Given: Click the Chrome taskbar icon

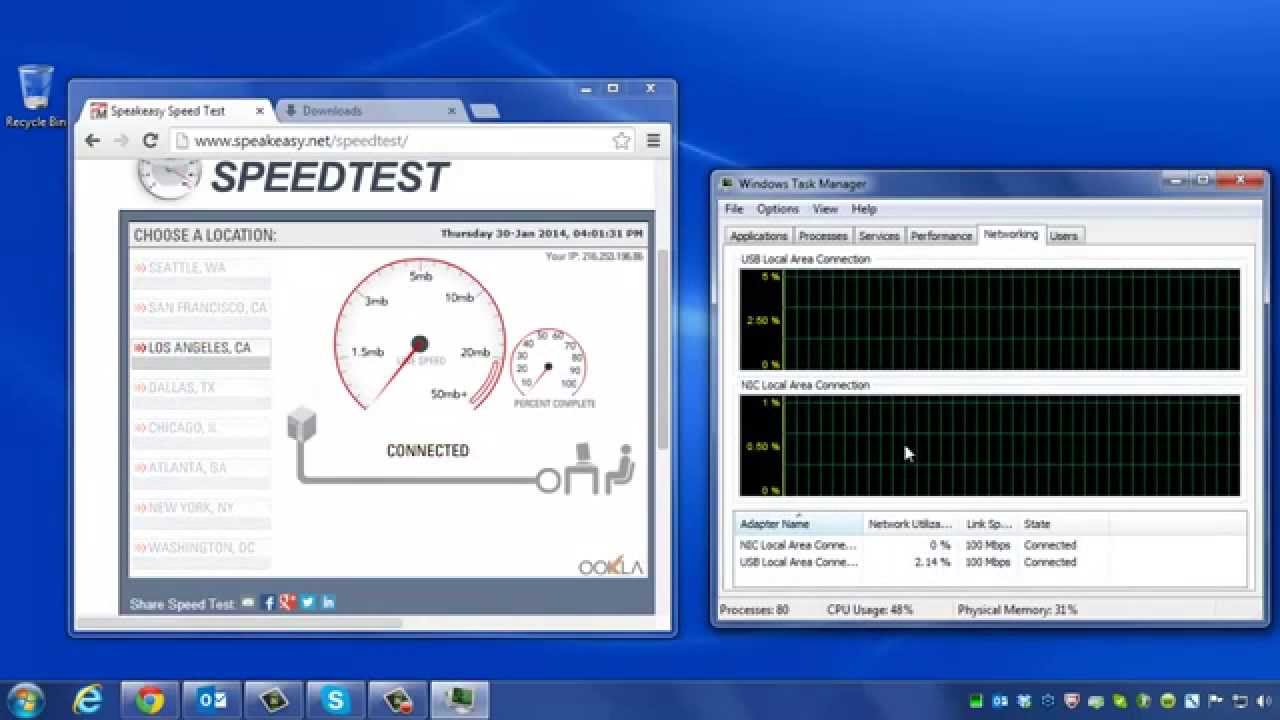Looking at the screenshot, I should 150,700.
